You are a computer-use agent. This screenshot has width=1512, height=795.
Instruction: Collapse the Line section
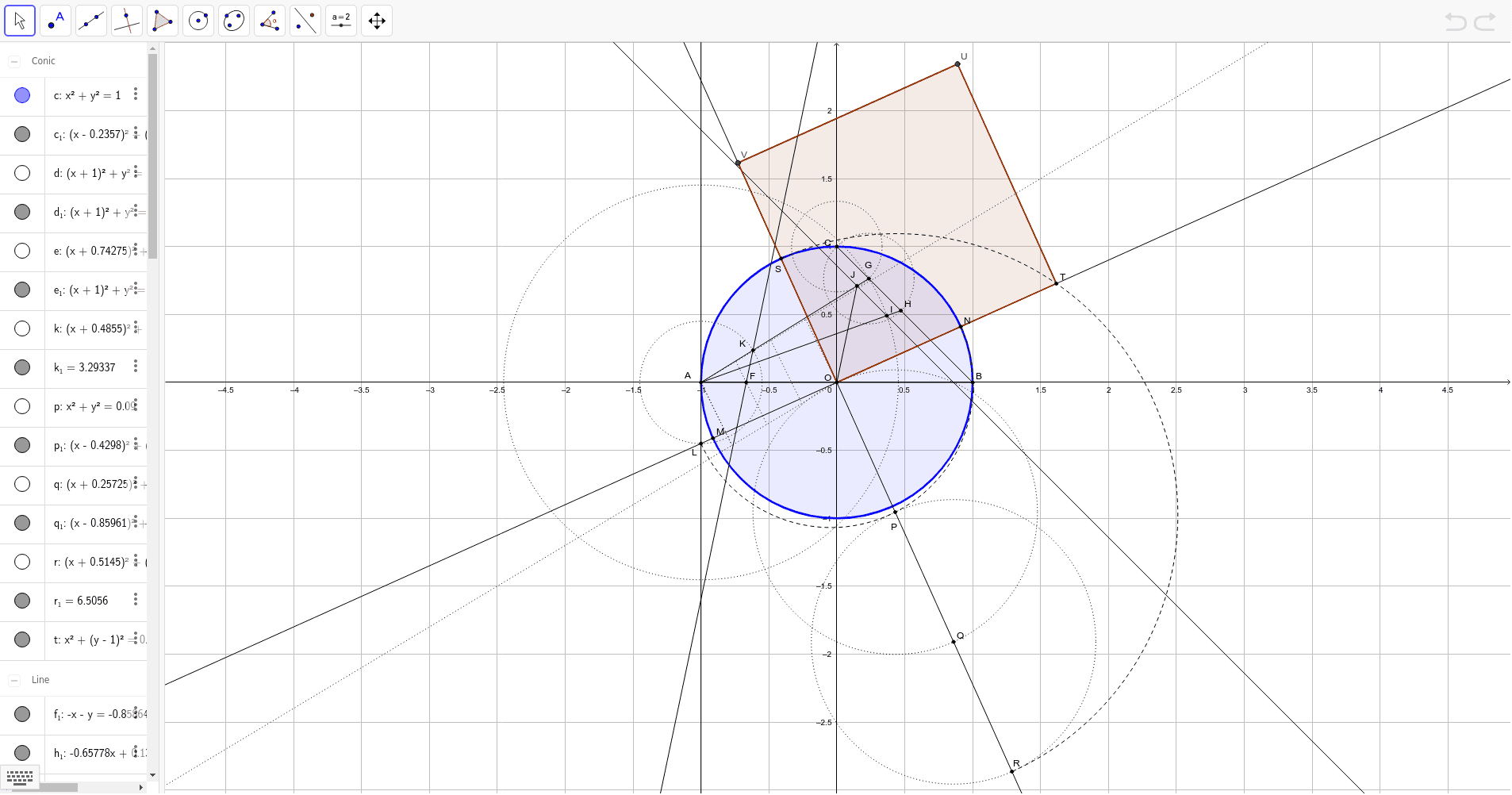pos(13,680)
